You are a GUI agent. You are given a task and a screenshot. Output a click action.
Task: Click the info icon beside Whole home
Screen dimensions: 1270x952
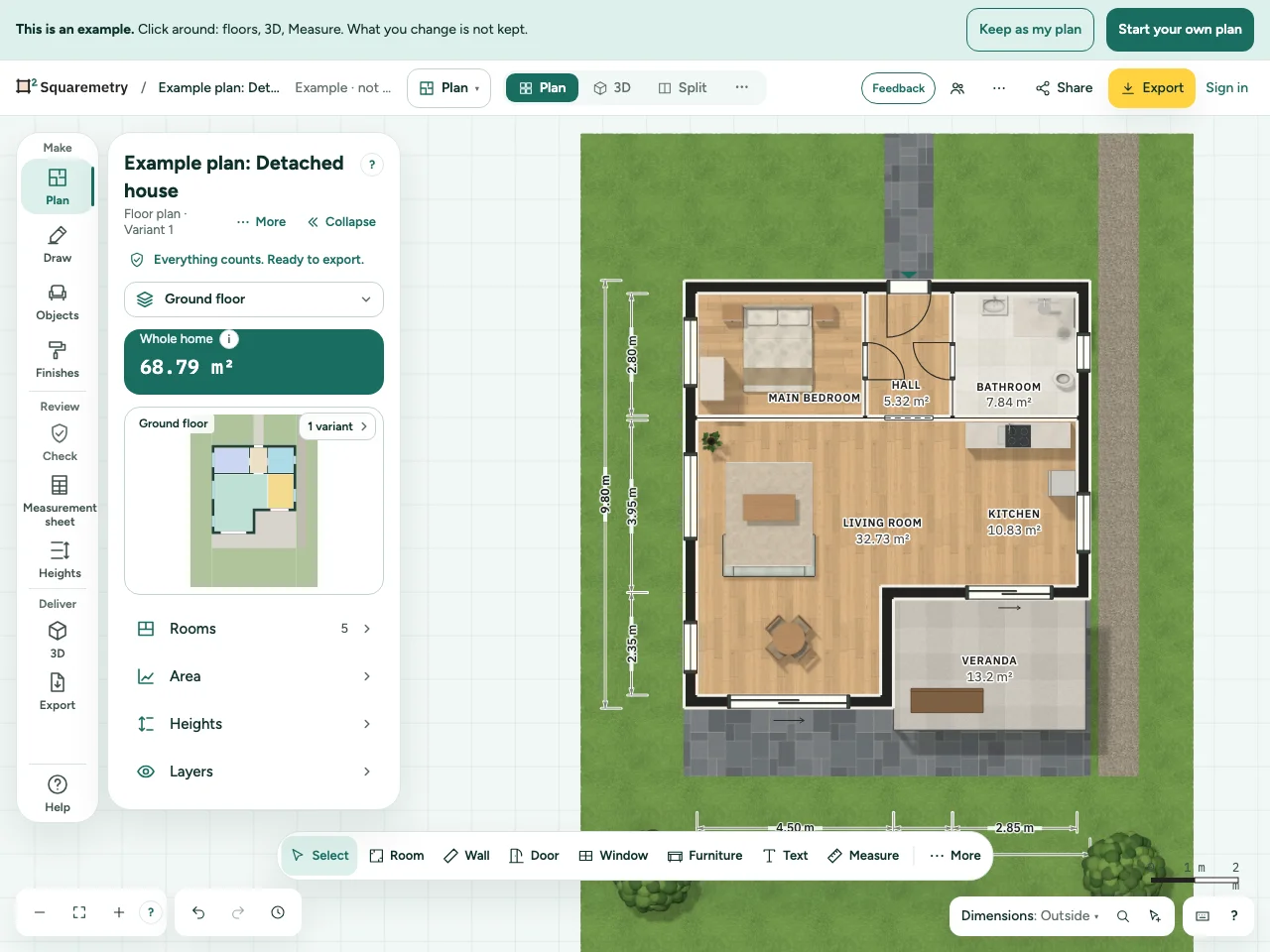pos(229,339)
